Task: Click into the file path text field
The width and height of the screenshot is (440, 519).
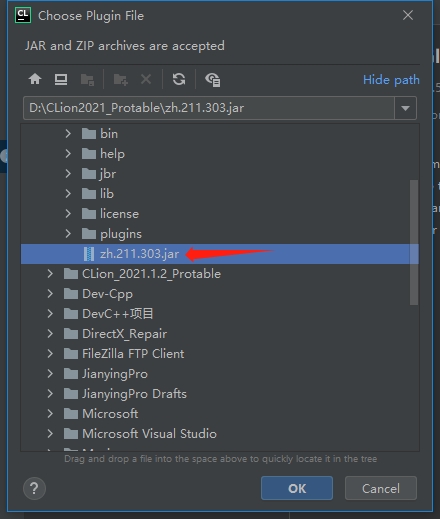Action: tap(209, 108)
